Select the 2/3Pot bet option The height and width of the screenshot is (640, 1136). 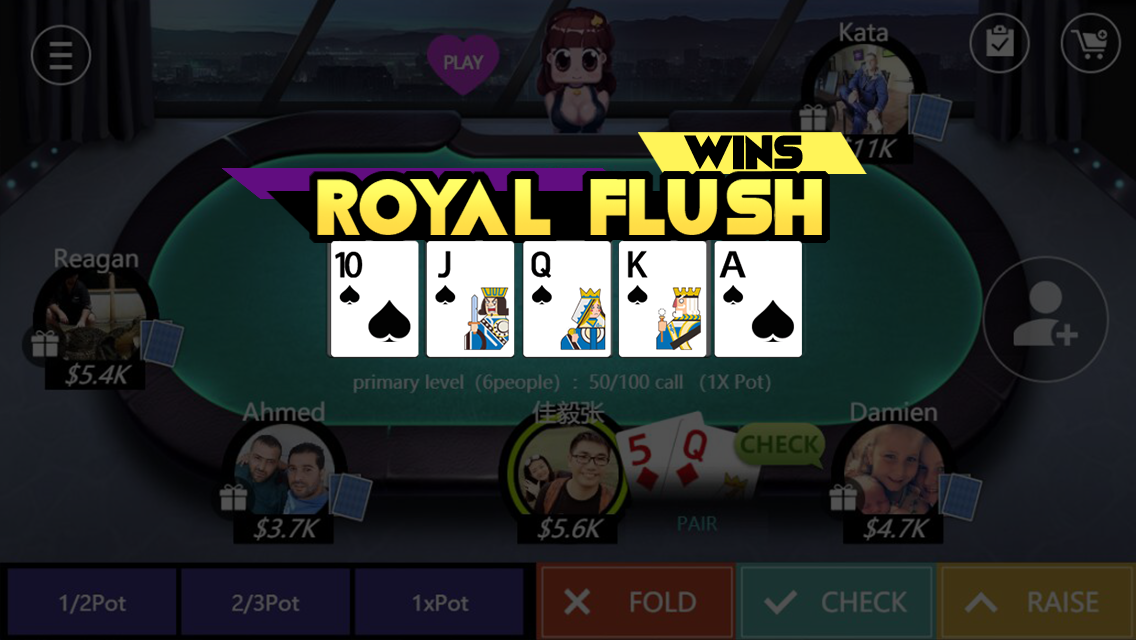click(265, 602)
